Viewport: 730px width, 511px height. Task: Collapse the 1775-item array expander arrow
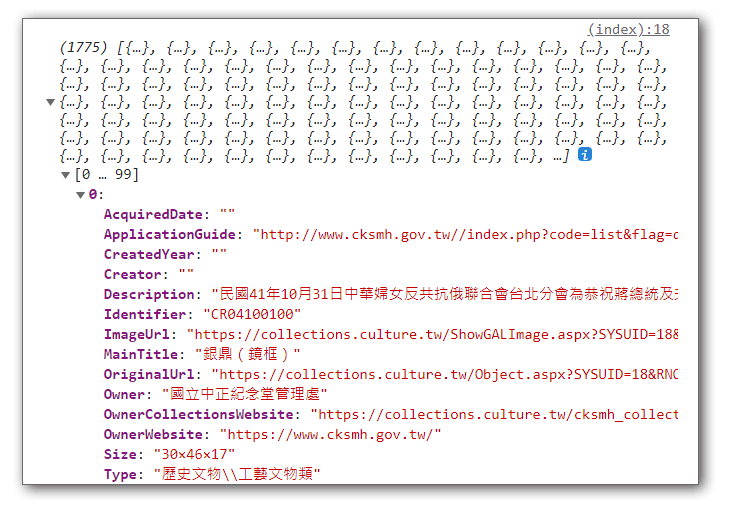pos(51,102)
